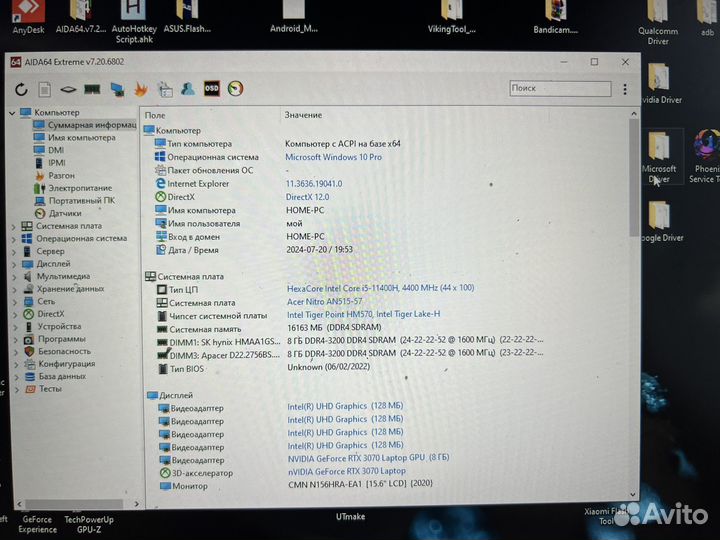The width and height of the screenshot is (720, 540).
Task: Open TechPowerUp GPU-Z desktop shortcut
Action: click(x=89, y=523)
